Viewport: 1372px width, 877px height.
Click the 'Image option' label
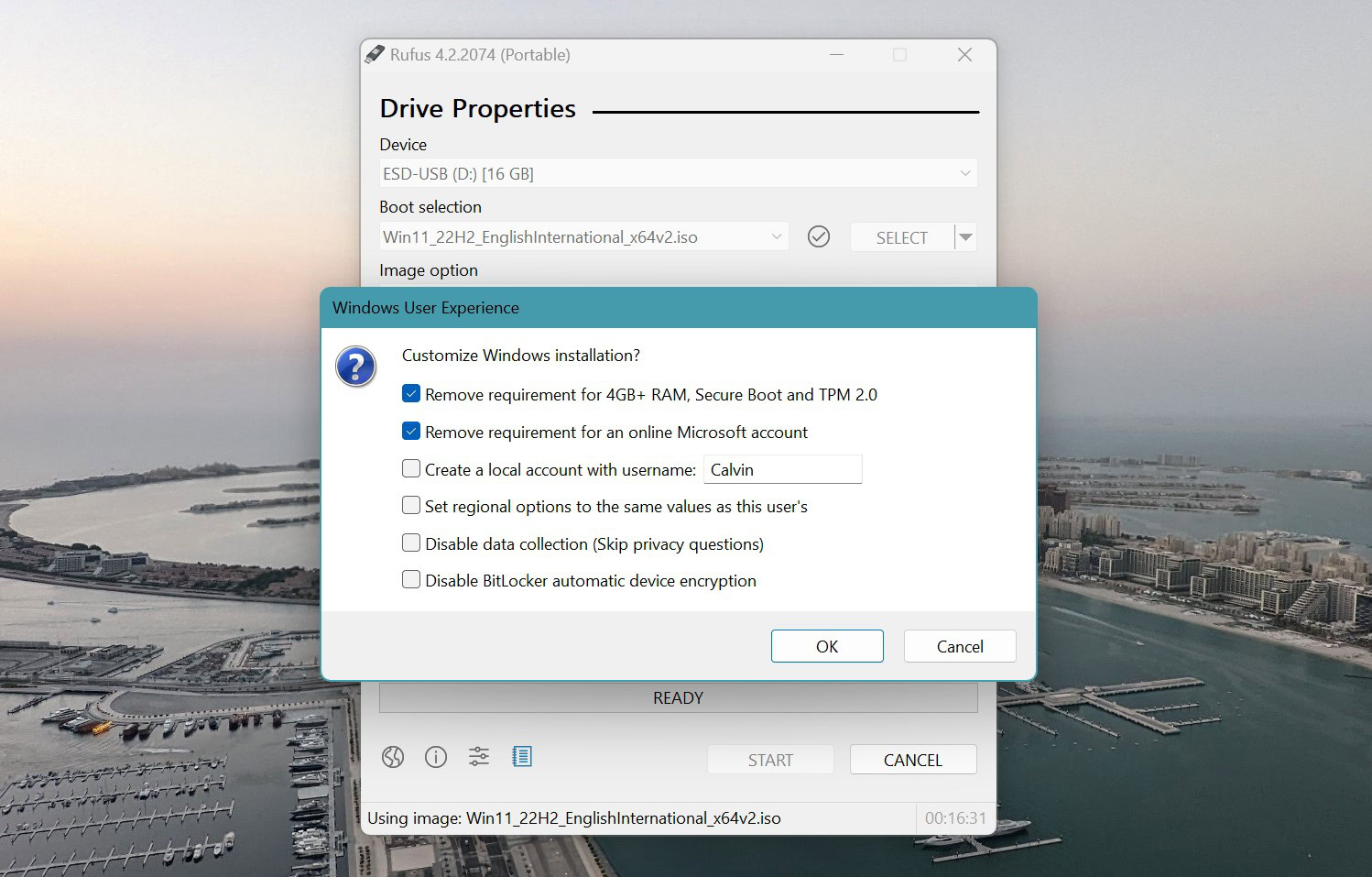coord(429,270)
